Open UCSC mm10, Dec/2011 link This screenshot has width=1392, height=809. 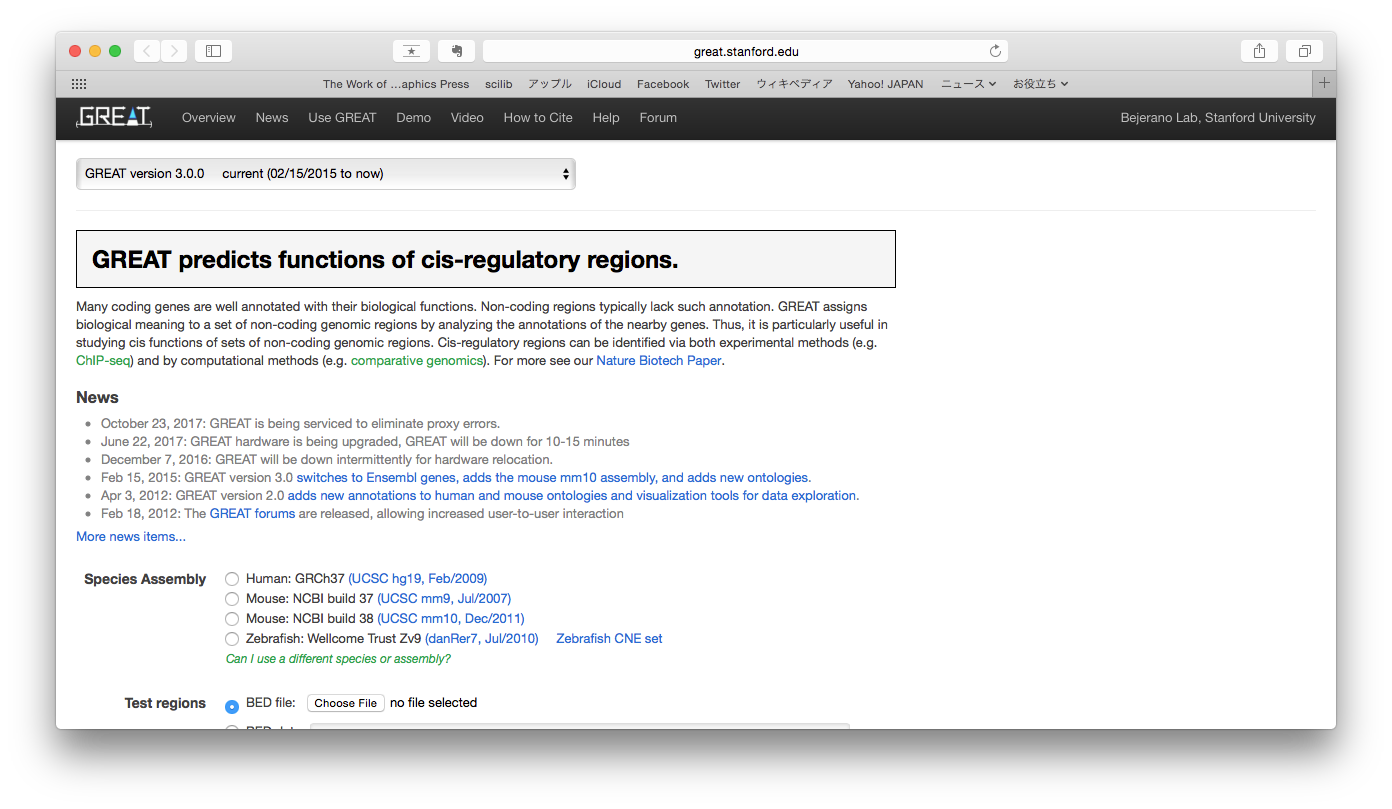click(x=451, y=619)
